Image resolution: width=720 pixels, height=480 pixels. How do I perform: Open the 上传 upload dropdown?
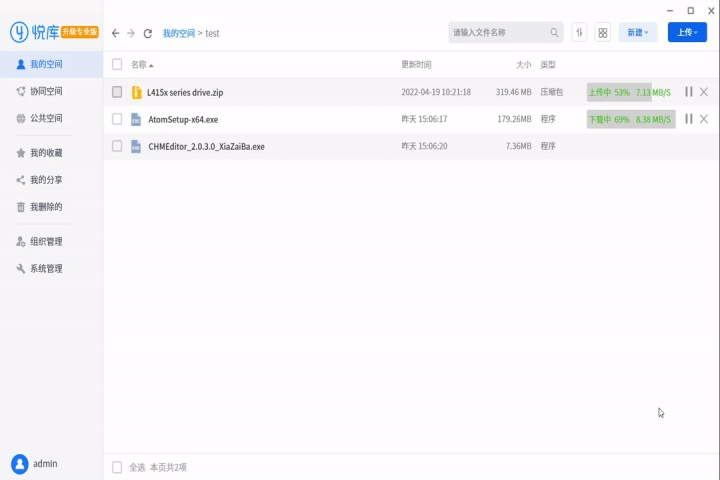coord(686,33)
